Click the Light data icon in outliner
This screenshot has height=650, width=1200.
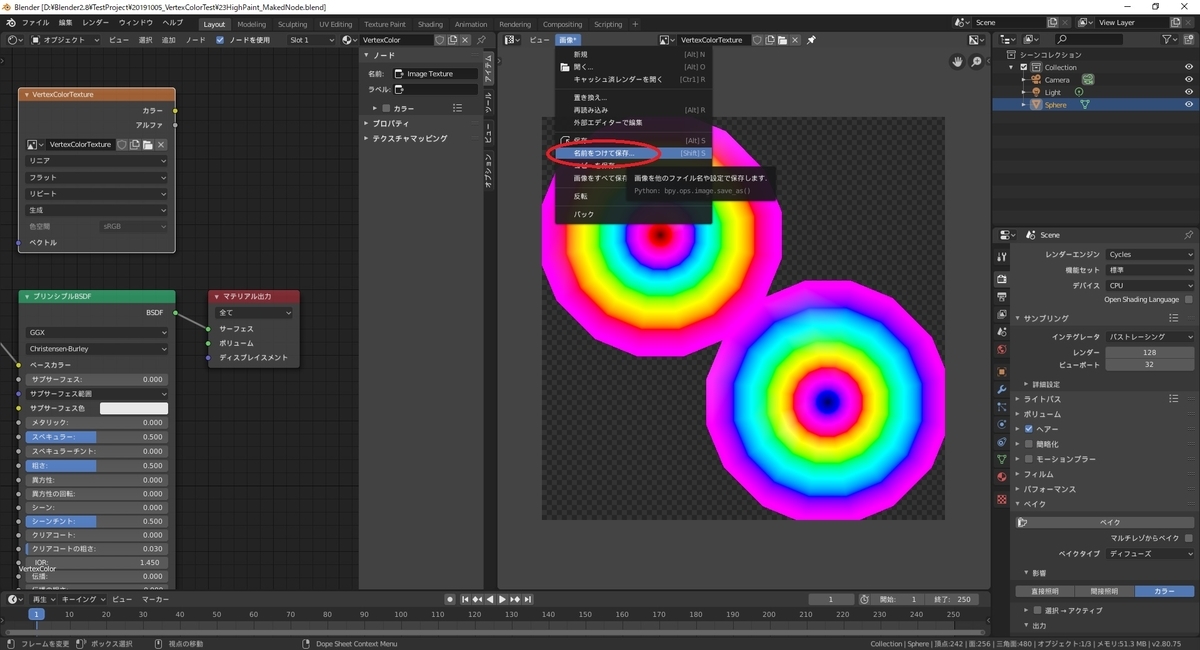pyautogui.click(x=1079, y=92)
